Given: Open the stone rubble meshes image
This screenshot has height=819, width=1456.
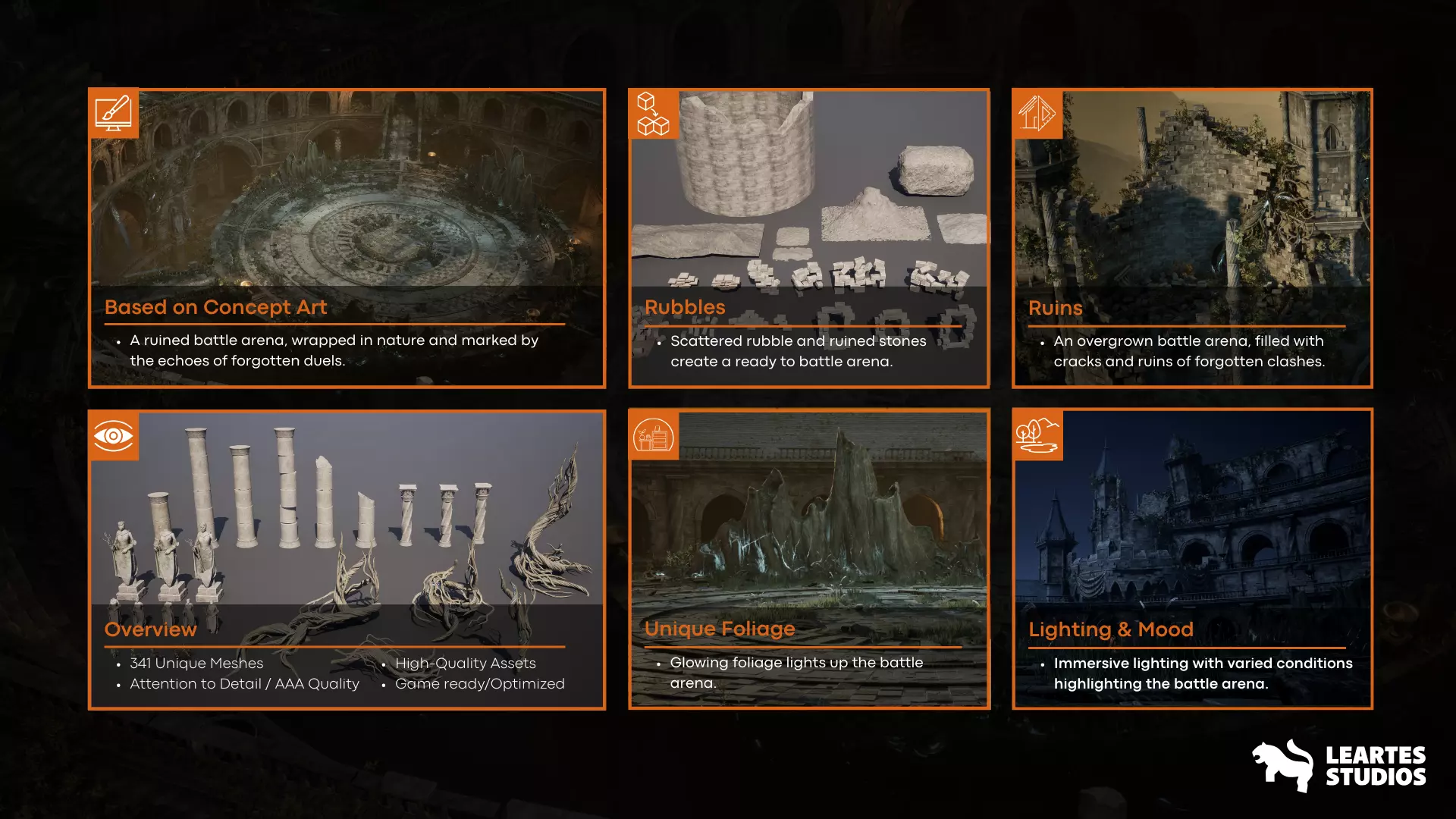Looking at the screenshot, I should coord(809,189).
